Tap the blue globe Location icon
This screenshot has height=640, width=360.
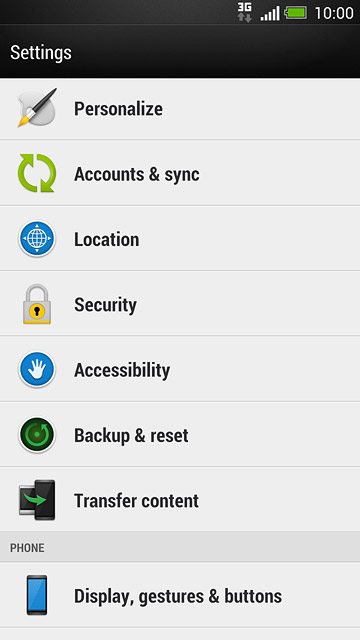pyautogui.click(x=37, y=238)
